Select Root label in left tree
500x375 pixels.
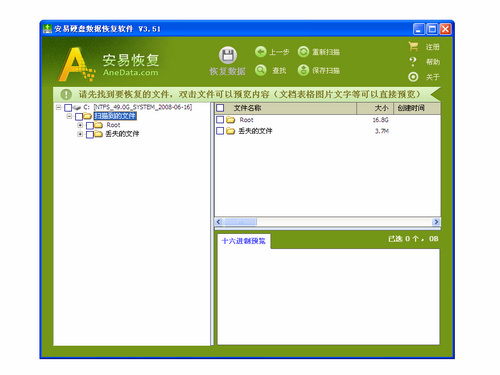113,125
